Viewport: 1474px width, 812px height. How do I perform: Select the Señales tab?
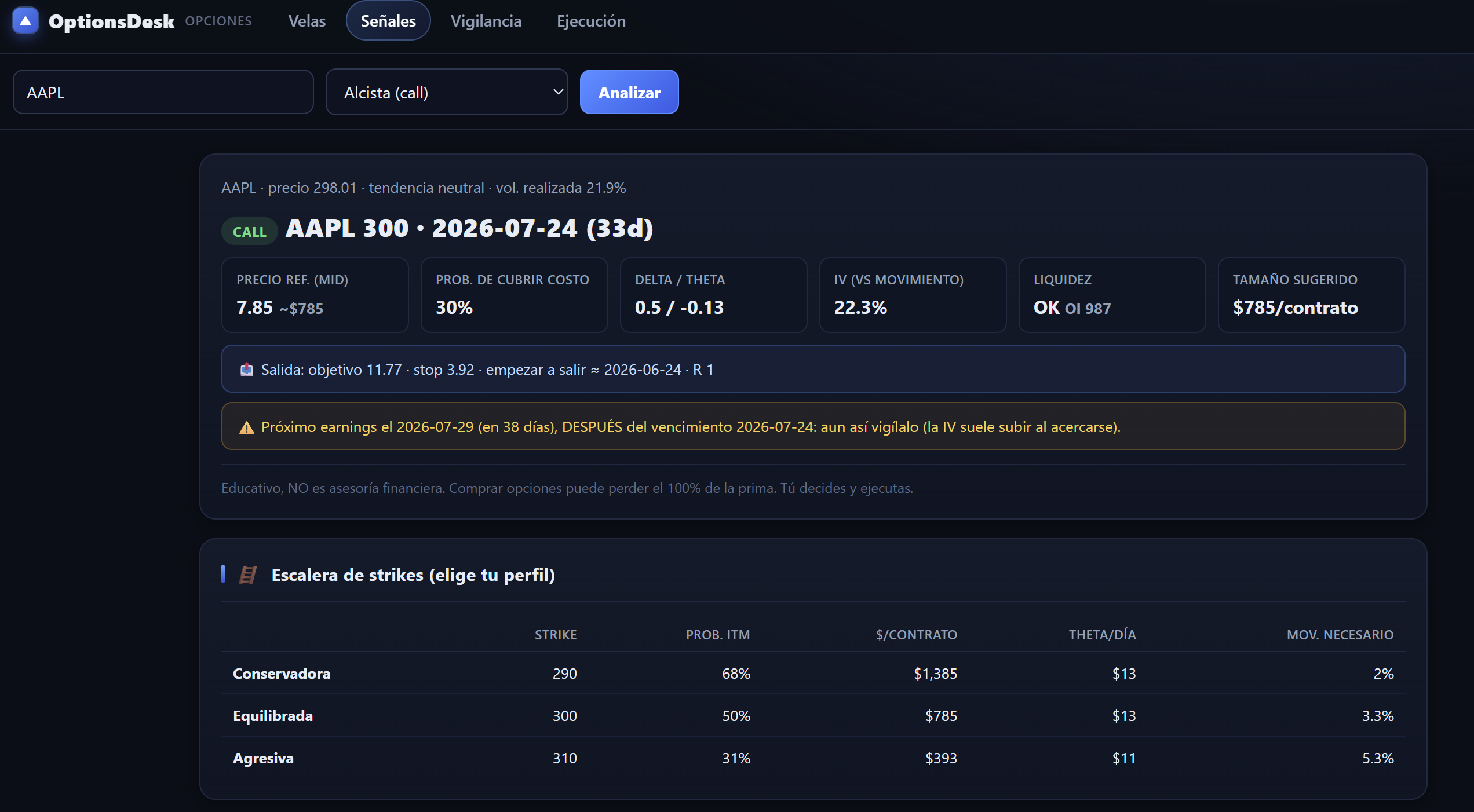(x=388, y=21)
